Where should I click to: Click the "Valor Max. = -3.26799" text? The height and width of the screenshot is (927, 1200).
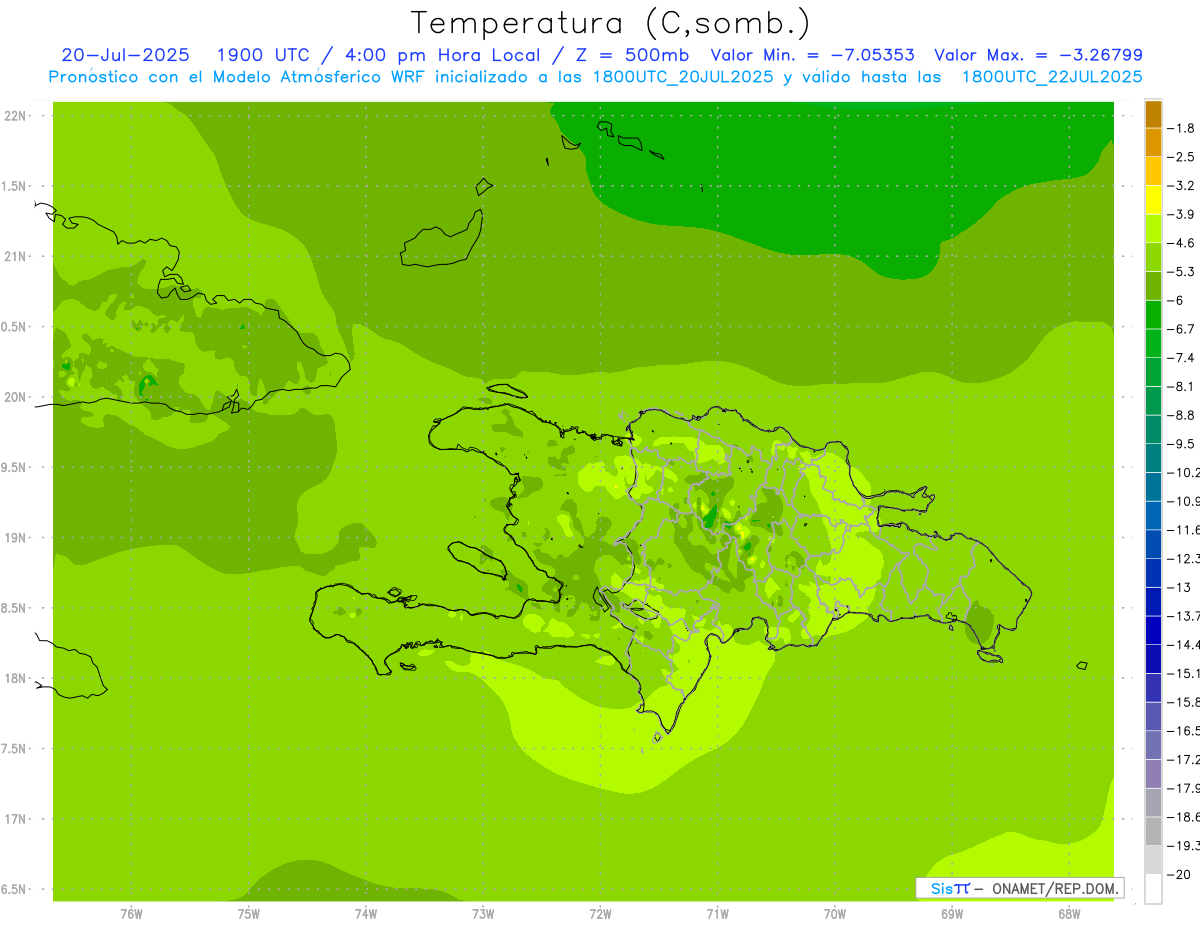pyautogui.click(x=1038, y=55)
